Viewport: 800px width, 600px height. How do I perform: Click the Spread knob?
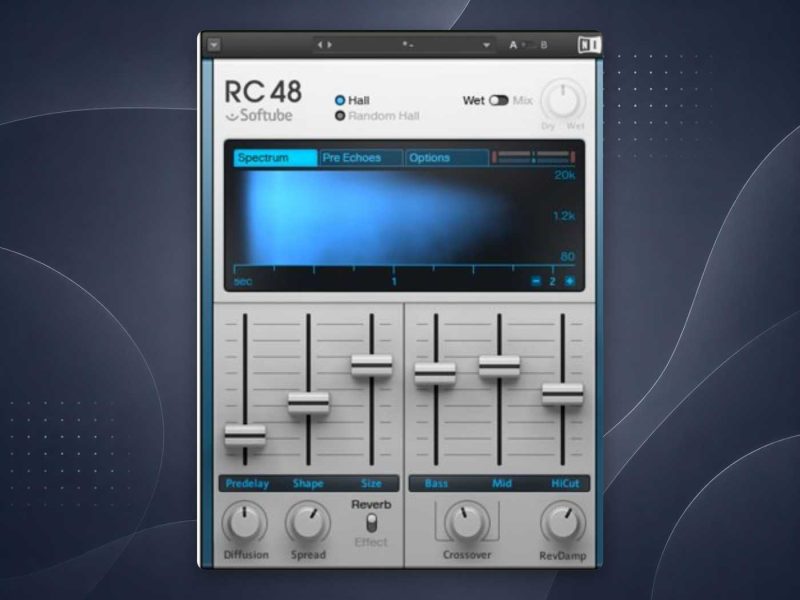(x=308, y=523)
